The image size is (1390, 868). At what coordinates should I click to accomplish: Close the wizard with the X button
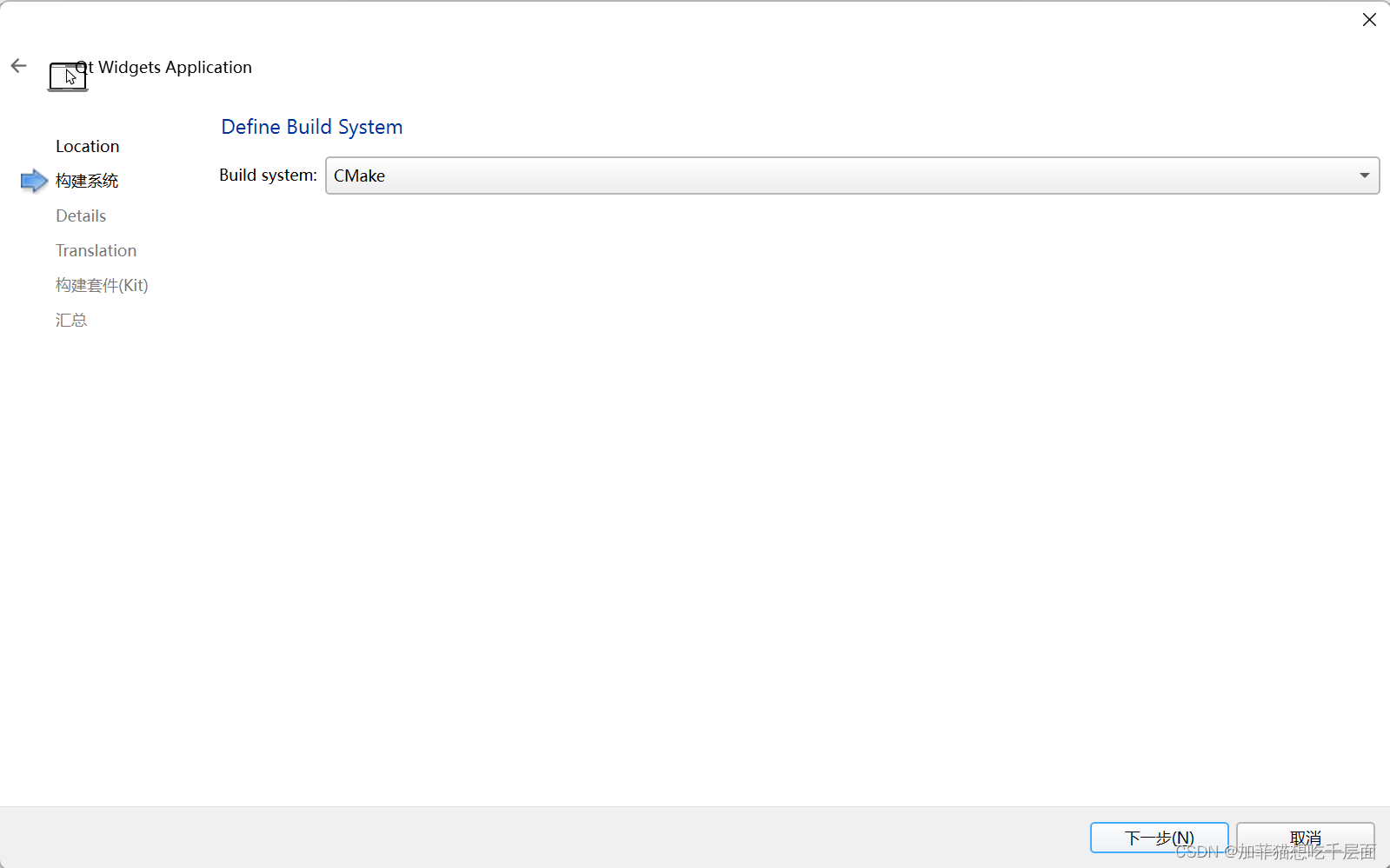[1369, 20]
